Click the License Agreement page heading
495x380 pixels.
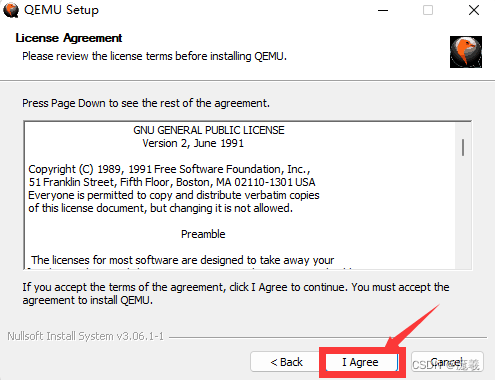click(69, 38)
